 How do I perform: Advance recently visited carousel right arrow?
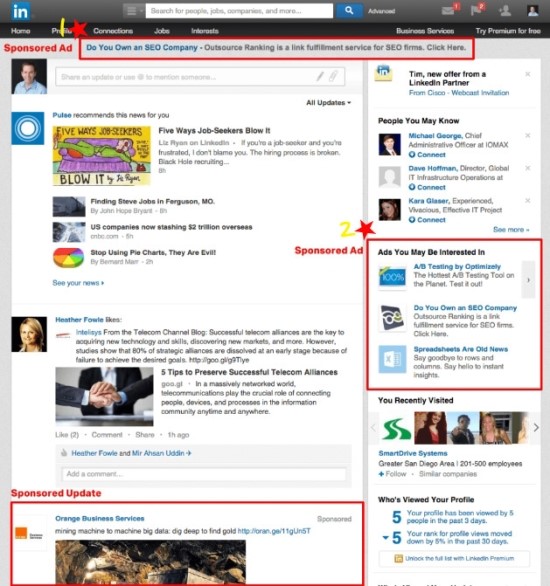click(536, 428)
